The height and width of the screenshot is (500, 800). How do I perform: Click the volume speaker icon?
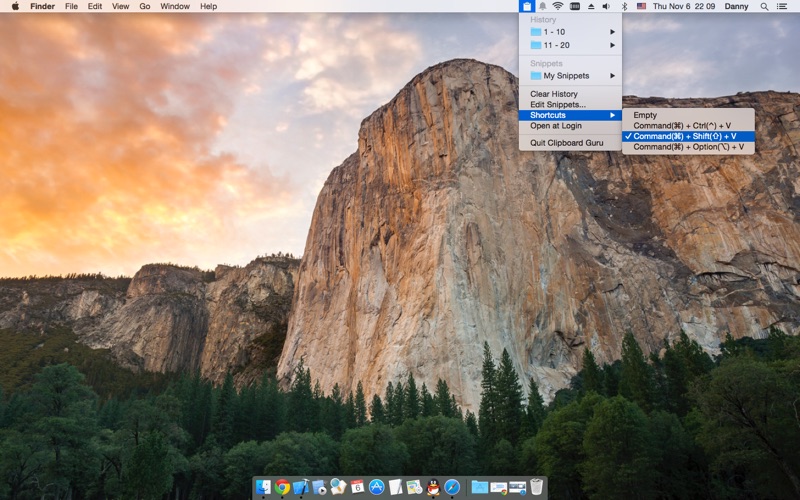pyautogui.click(x=605, y=6)
